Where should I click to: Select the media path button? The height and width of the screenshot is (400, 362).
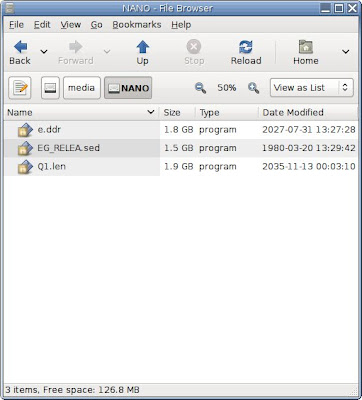82,88
